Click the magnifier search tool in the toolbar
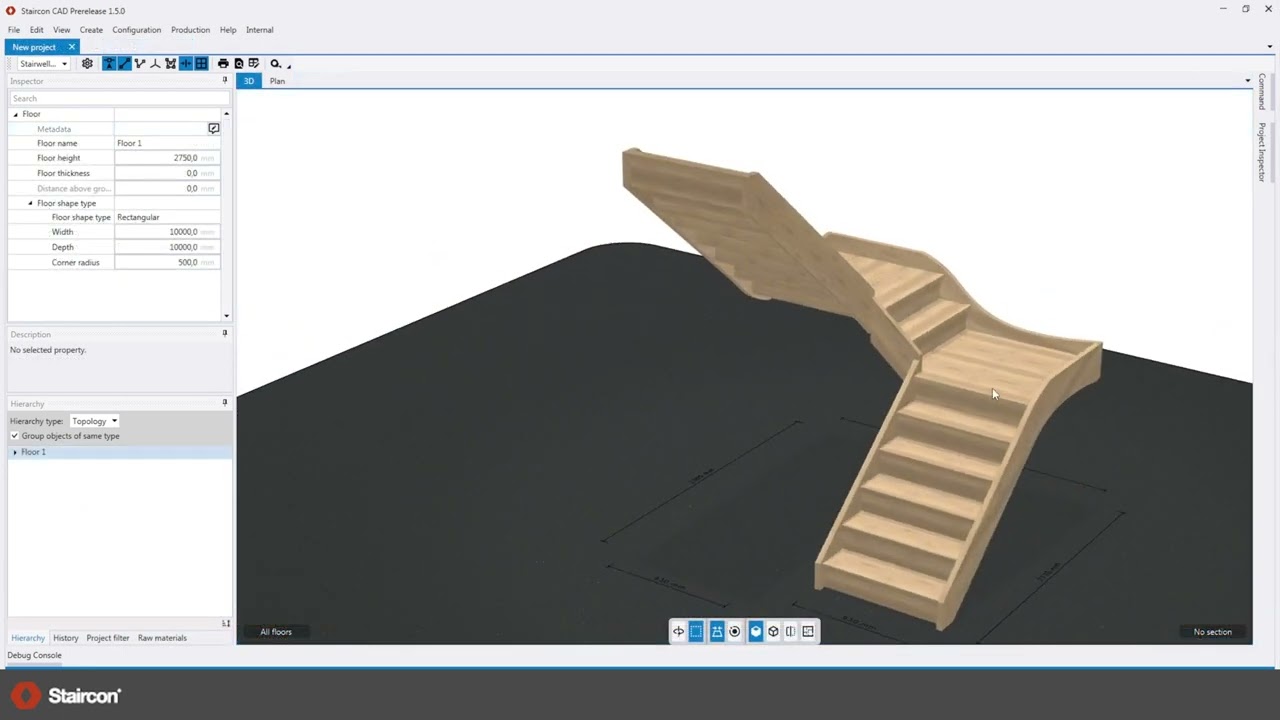 (275, 64)
